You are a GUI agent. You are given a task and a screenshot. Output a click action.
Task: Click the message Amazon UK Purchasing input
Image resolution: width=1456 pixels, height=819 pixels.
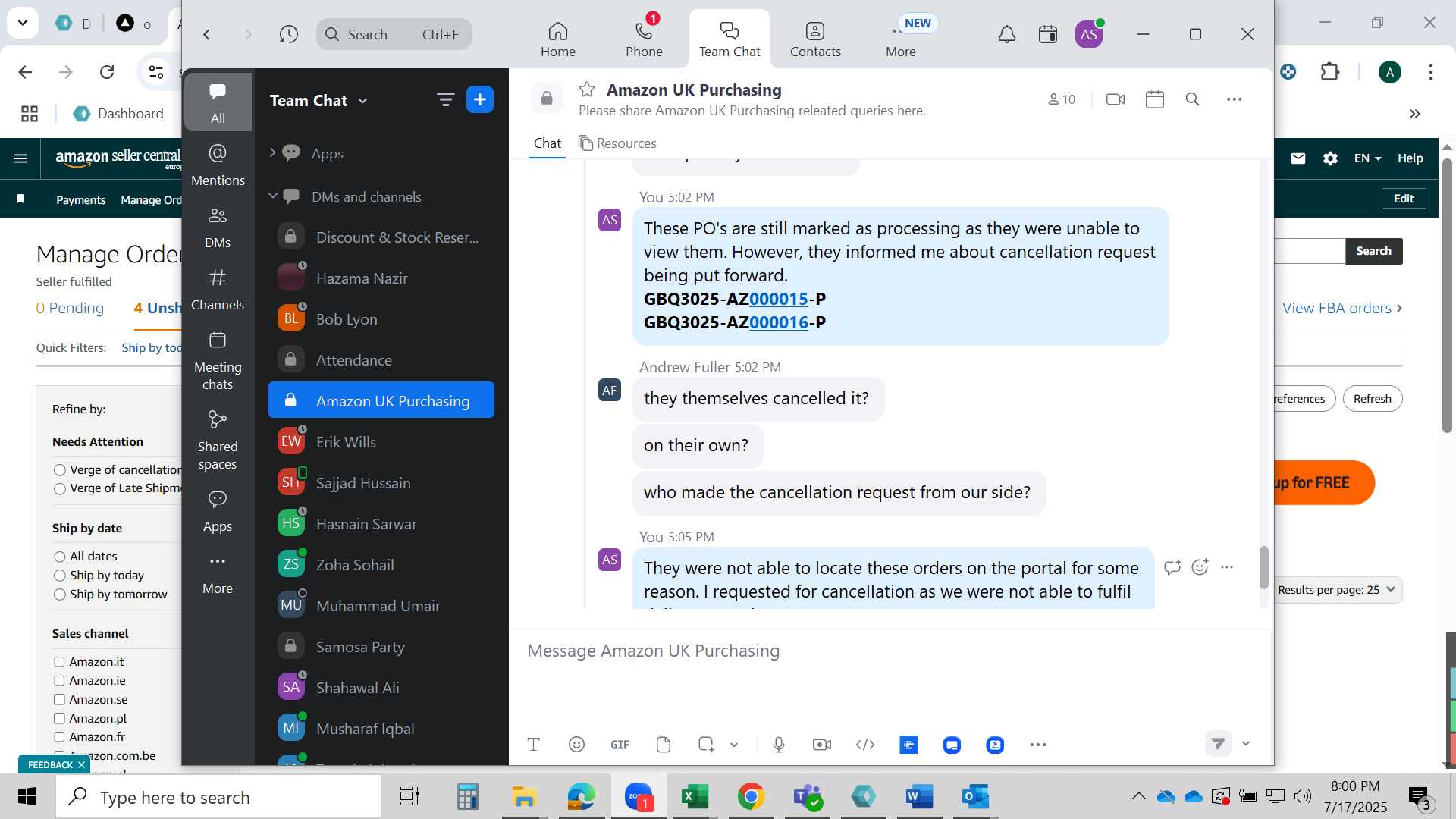(891, 651)
